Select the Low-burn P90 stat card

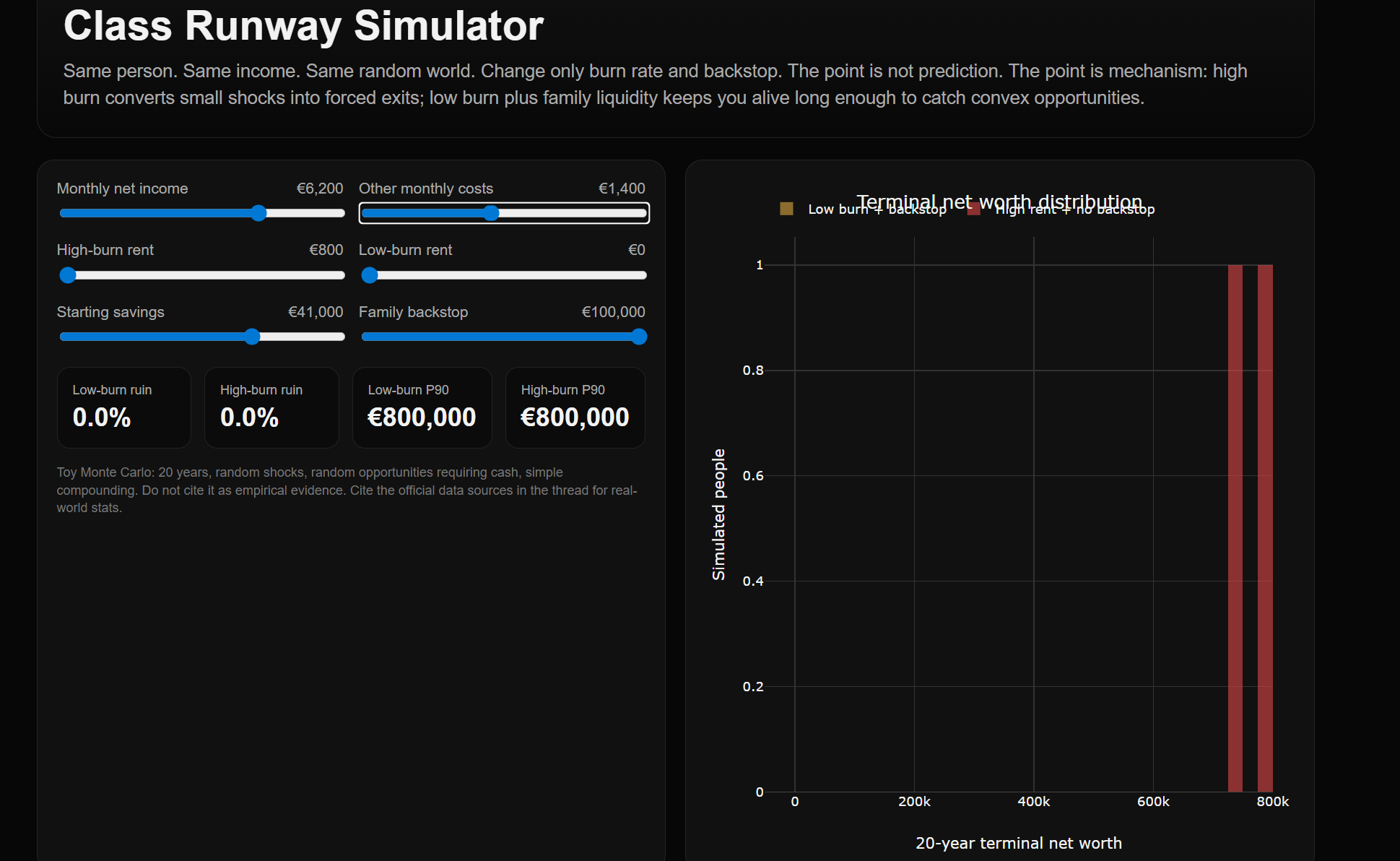tap(422, 407)
